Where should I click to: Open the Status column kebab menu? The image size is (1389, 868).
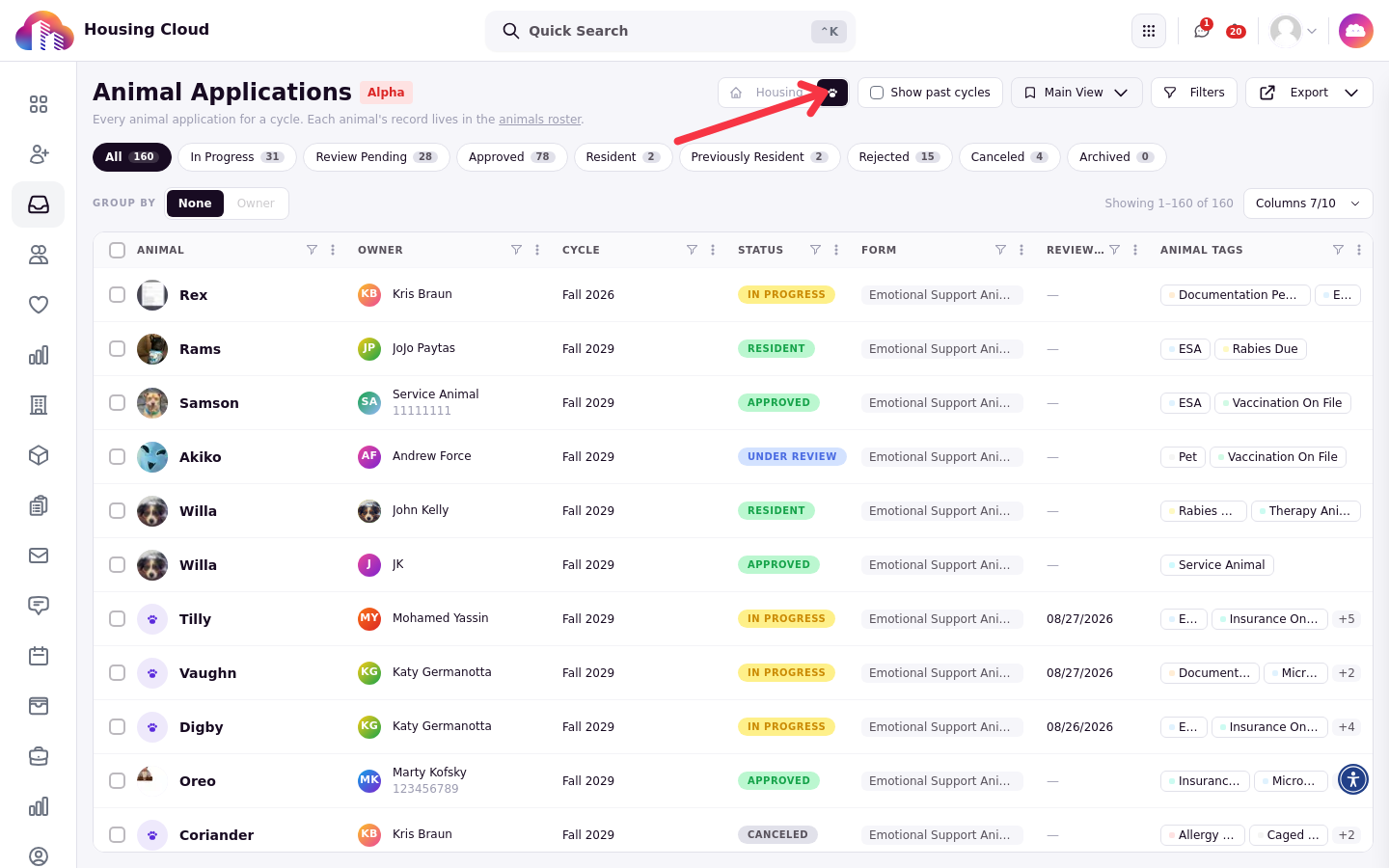coord(836,250)
